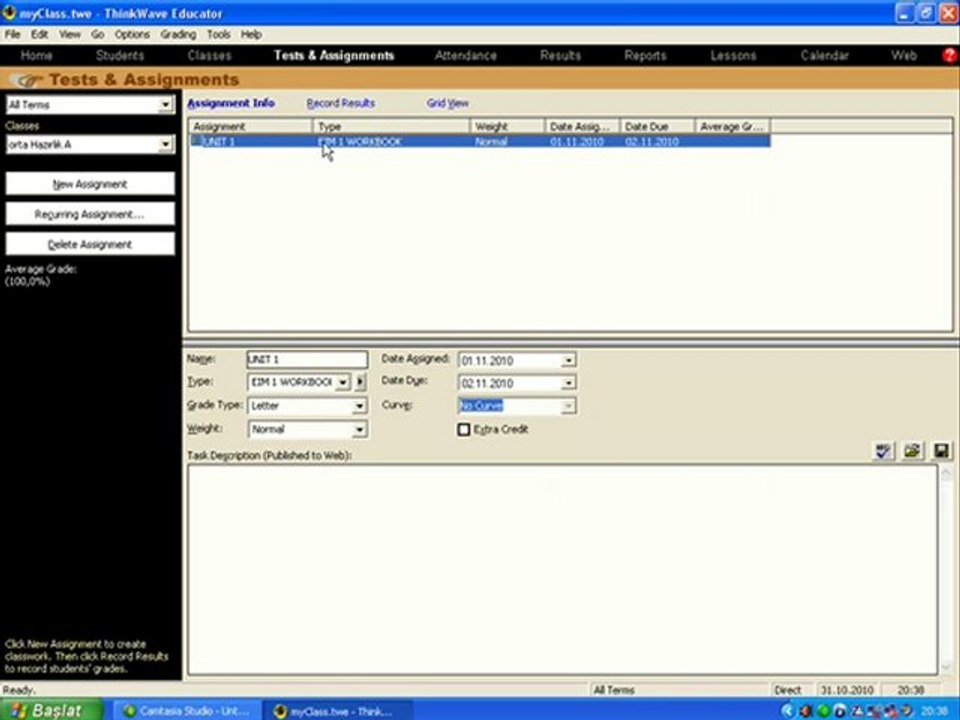The image size is (960, 720).
Task: Expand the Type dropdown EIM 1 WORKBOOK
Action: (x=343, y=382)
